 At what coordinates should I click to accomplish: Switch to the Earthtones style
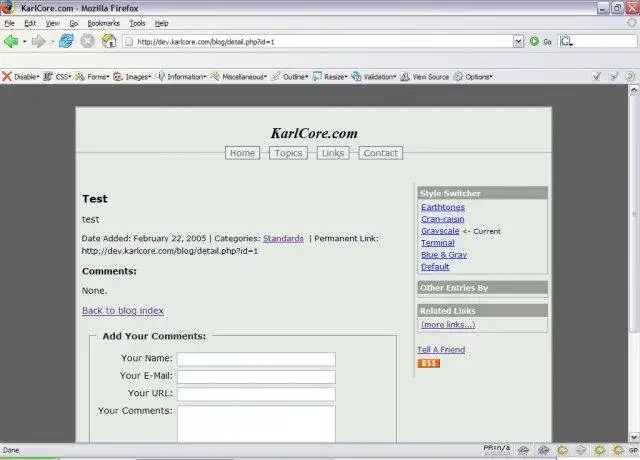pos(443,207)
